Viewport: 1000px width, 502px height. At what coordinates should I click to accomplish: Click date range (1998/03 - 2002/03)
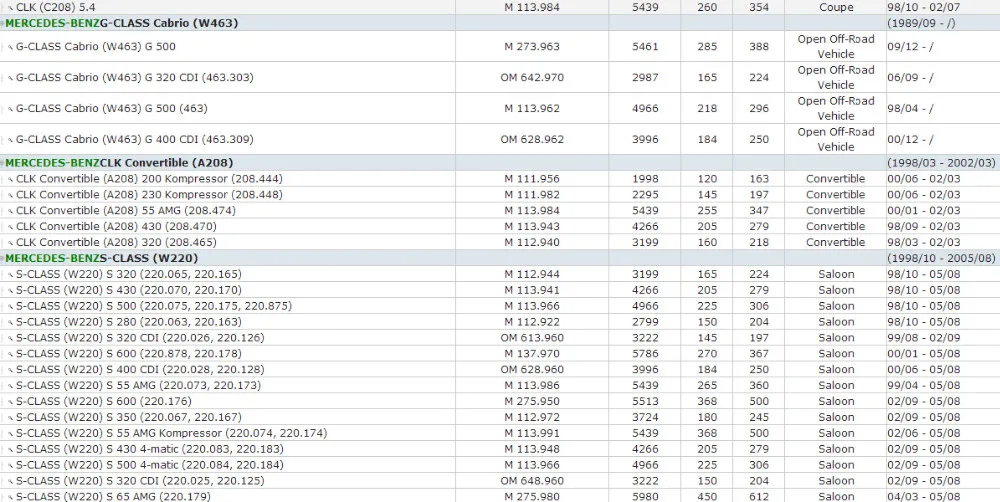tap(941, 163)
